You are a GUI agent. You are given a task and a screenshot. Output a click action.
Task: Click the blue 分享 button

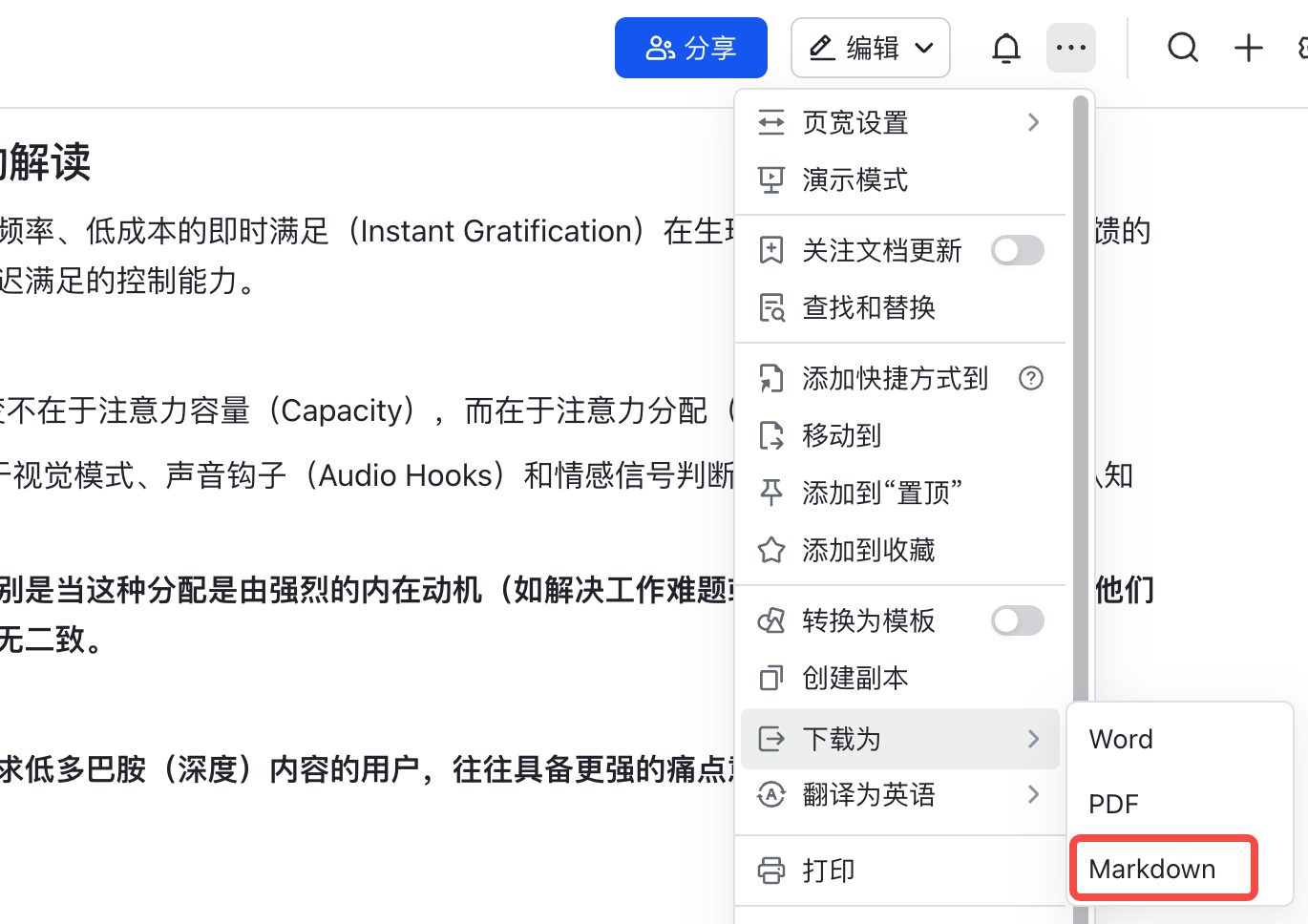tap(691, 48)
